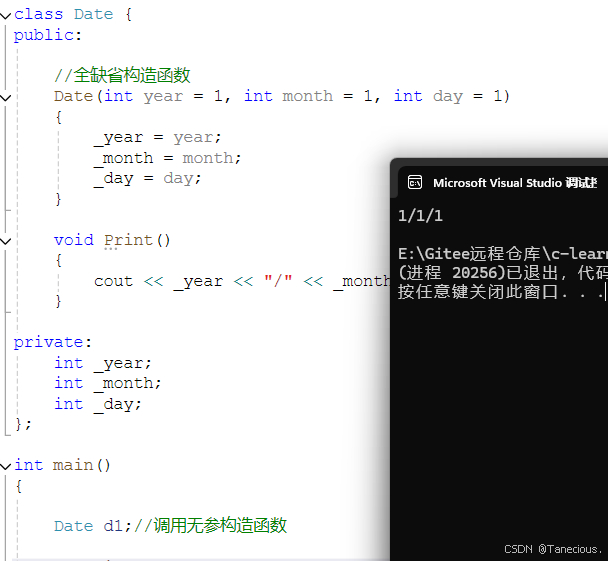Collapse the int main() function block
Screen dimensions: 608x561
[5, 466]
